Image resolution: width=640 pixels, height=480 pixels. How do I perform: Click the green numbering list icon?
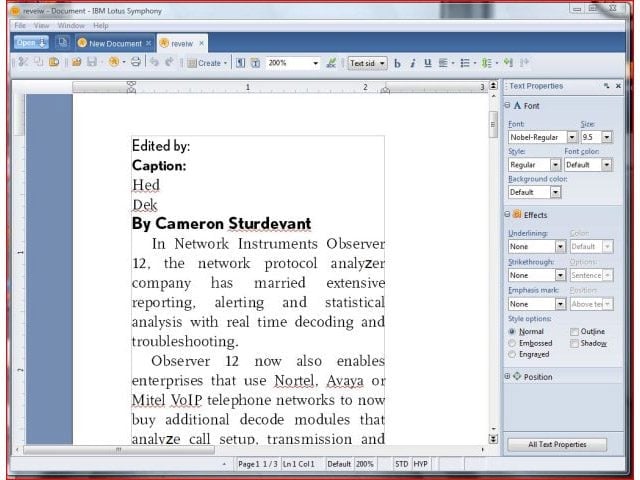[487, 63]
